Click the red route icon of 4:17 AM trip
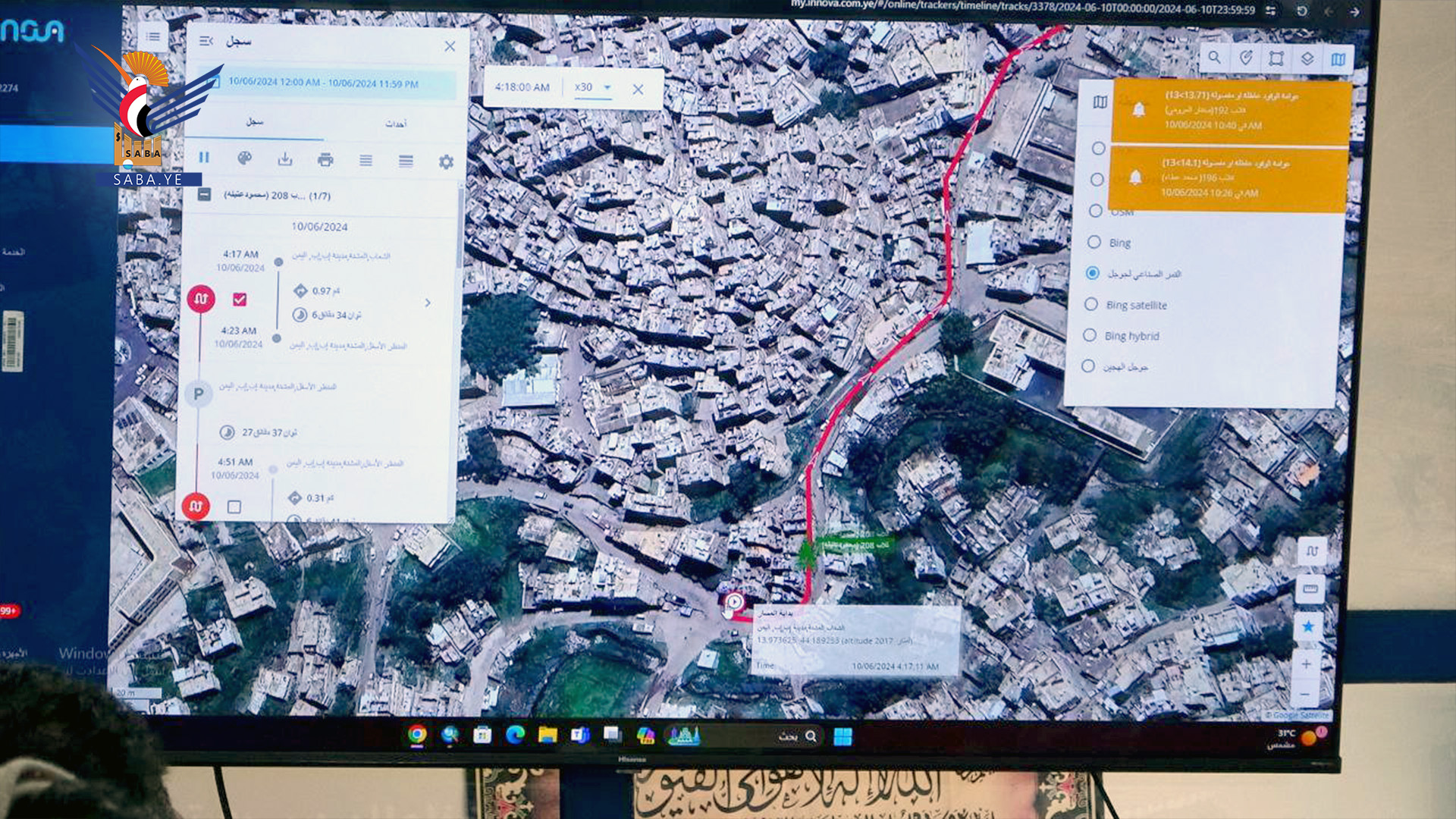Viewport: 1456px width, 819px height. point(201,299)
